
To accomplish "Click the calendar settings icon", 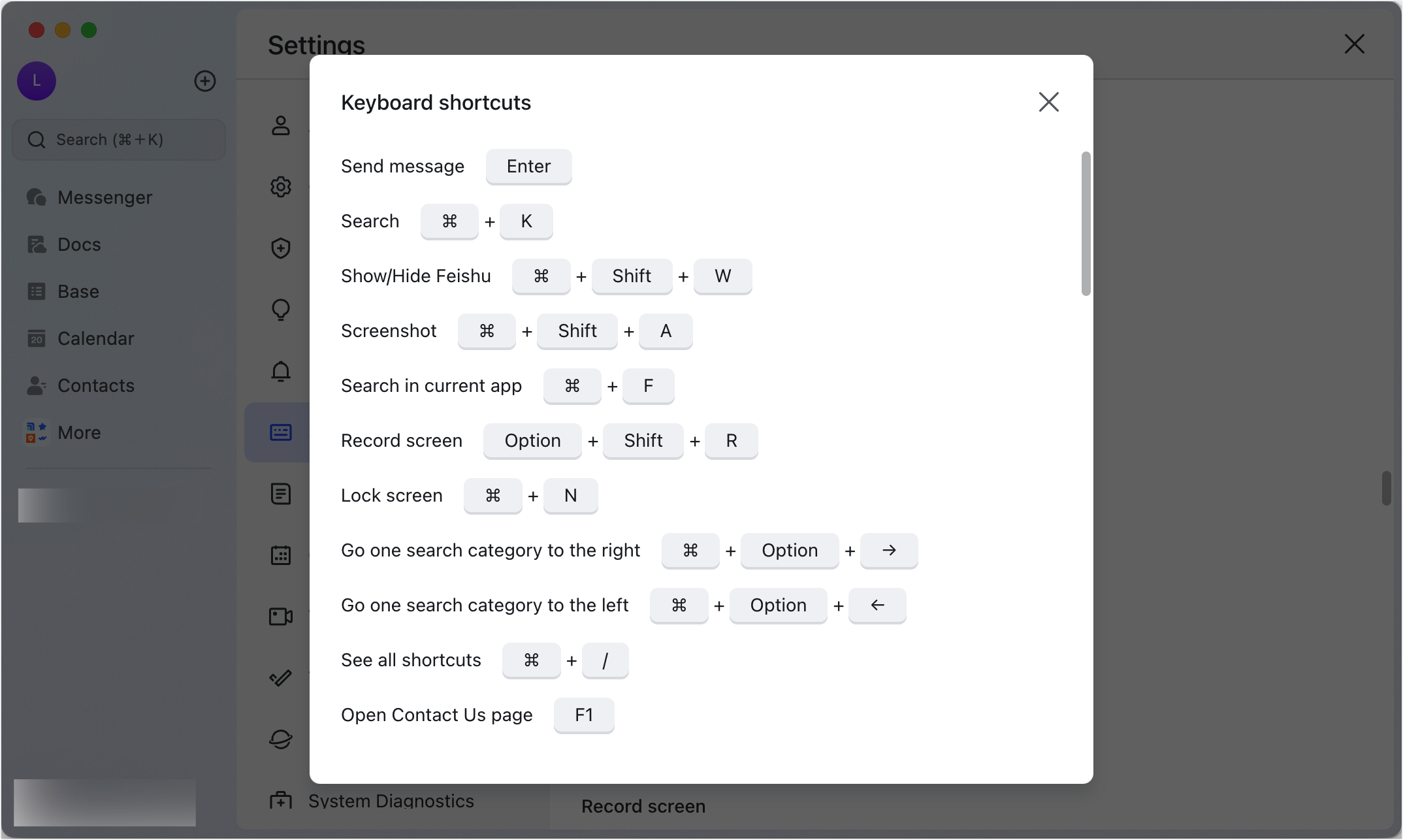I will tap(280, 555).
